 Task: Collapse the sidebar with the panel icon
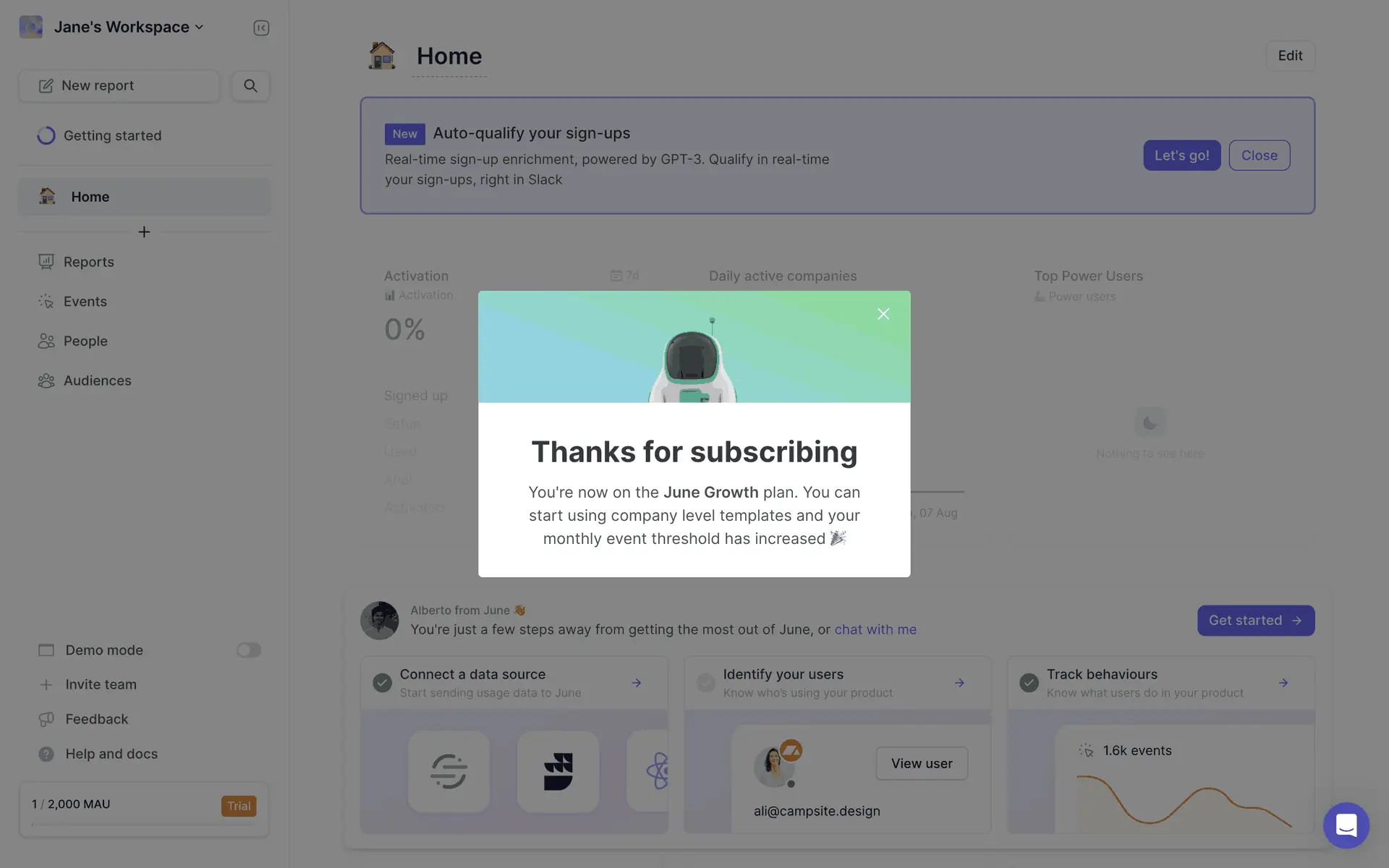pos(261,27)
